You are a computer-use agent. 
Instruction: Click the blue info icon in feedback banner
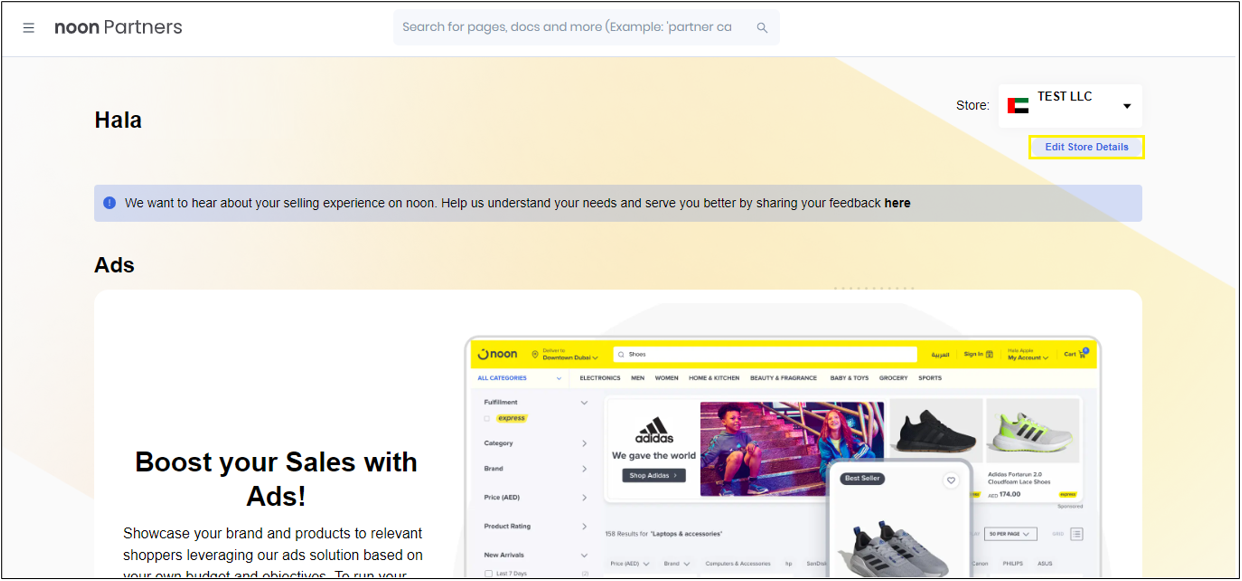pyautogui.click(x=110, y=203)
